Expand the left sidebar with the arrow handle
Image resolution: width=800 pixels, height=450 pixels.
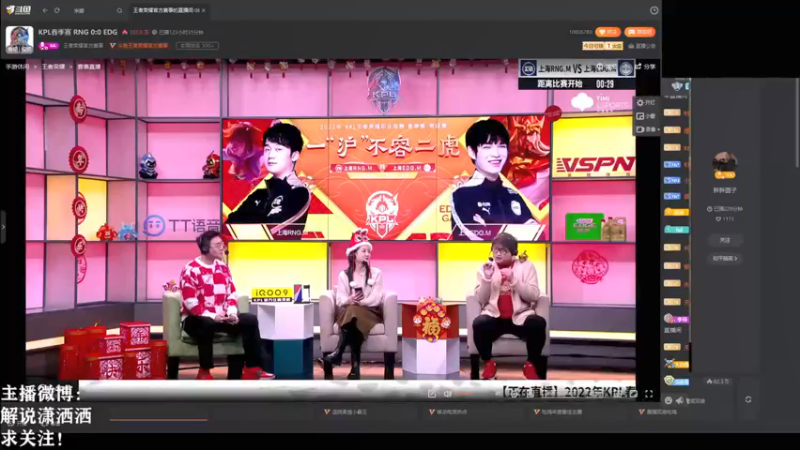(x=3, y=226)
